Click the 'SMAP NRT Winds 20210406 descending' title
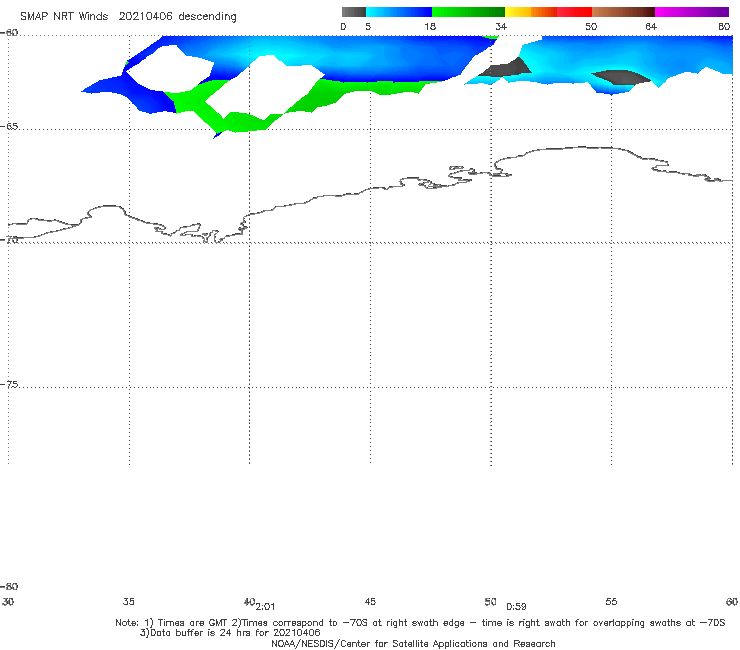This screenshot has height=650, width=740. coord(128,17)
